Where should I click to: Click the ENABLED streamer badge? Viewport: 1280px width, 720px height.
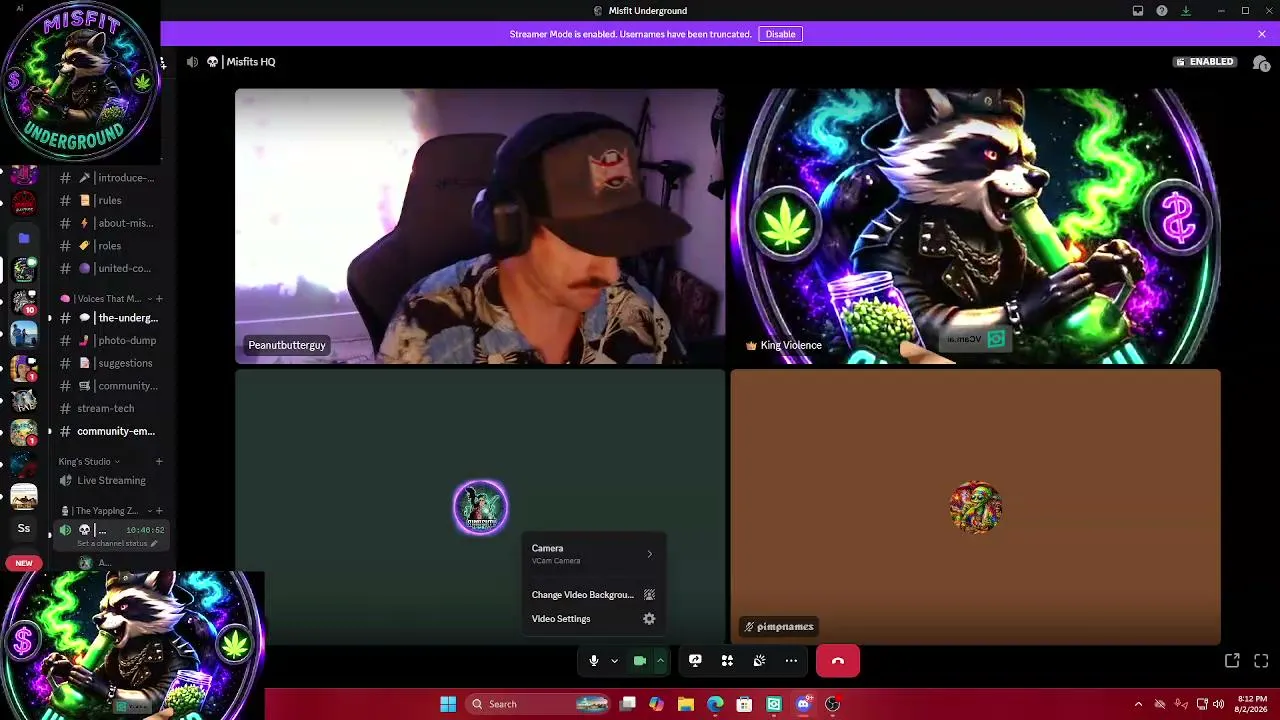tap(1205, 62)
